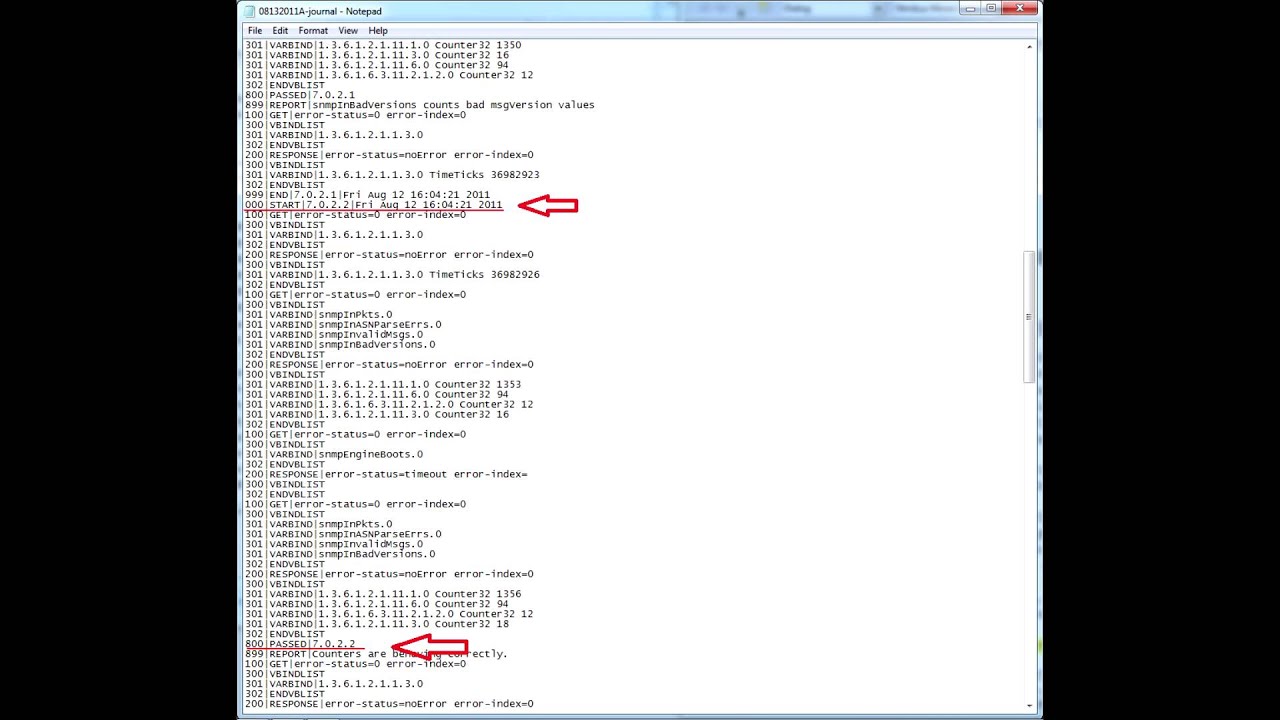Click the 'TimeTicks 36982926' line
This screenshot has height=720, width=1280.
(392, 275)
